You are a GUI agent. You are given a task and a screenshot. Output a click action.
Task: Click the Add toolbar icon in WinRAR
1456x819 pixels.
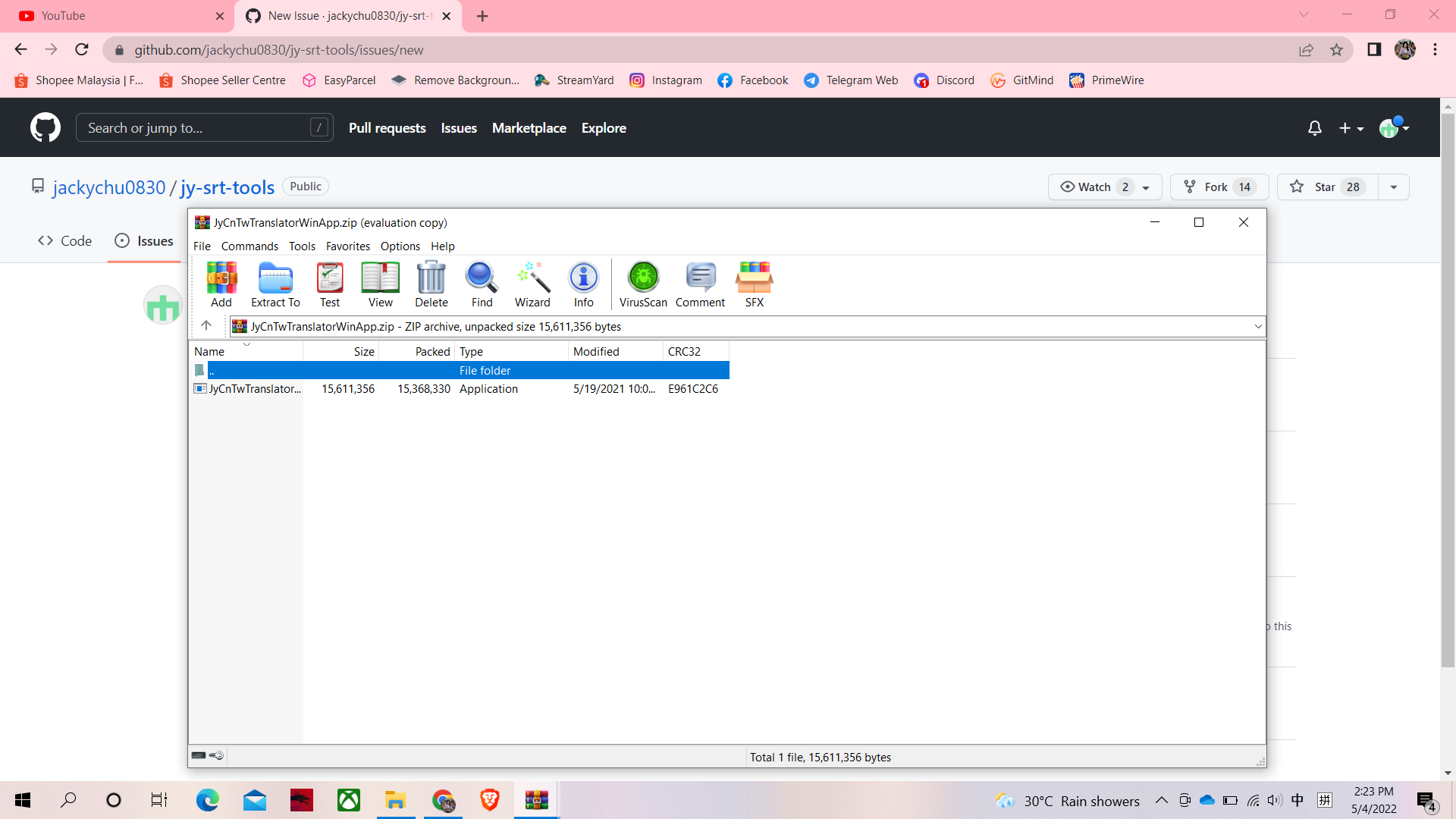pos(221,284)
